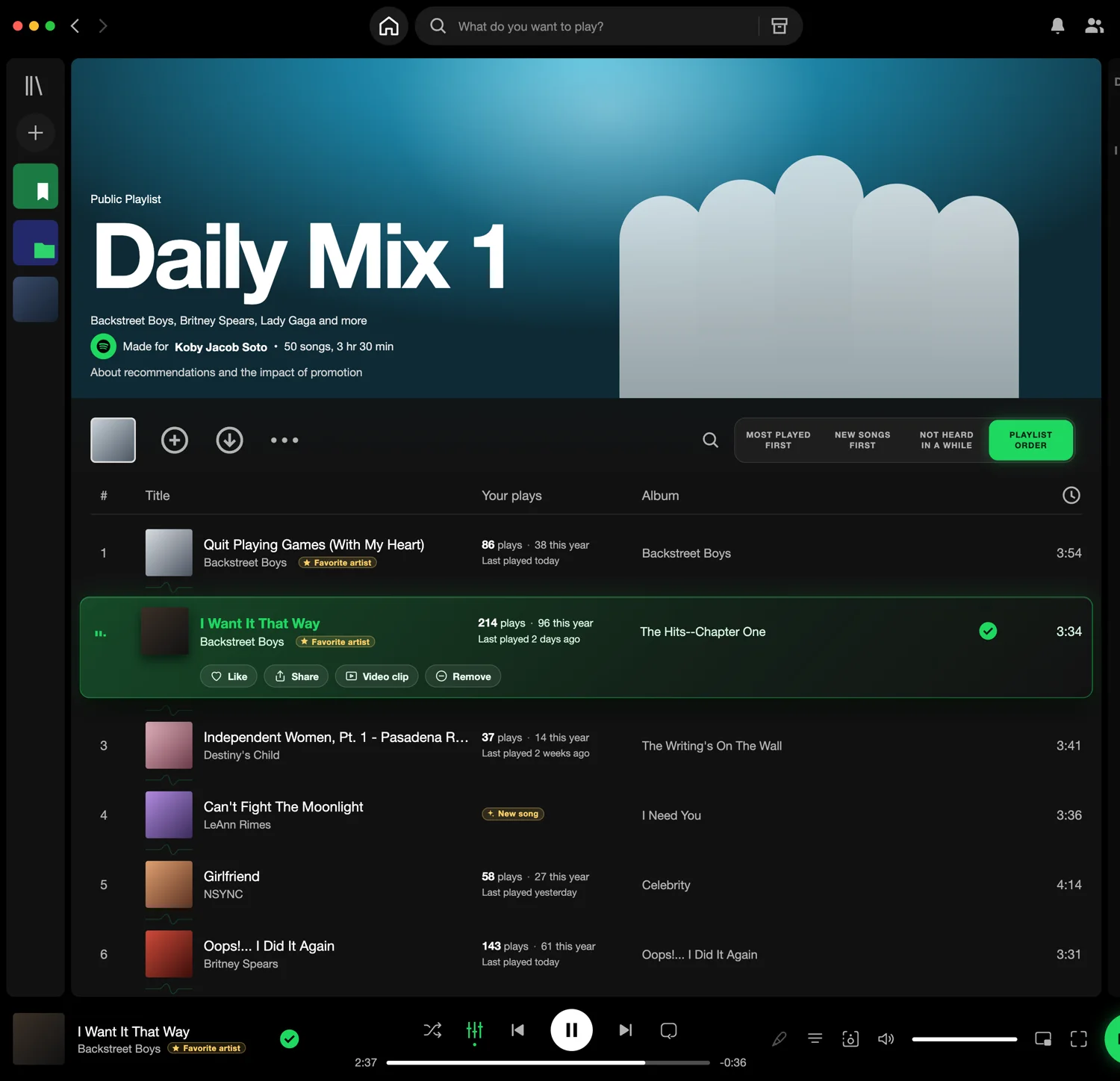The image size is (1120, 1081).
Task: Open connect to a device
Action: [850, 1038]
